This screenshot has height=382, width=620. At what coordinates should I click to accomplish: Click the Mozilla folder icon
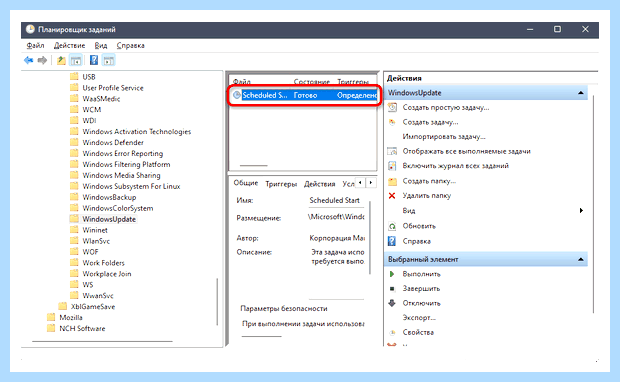51,317
